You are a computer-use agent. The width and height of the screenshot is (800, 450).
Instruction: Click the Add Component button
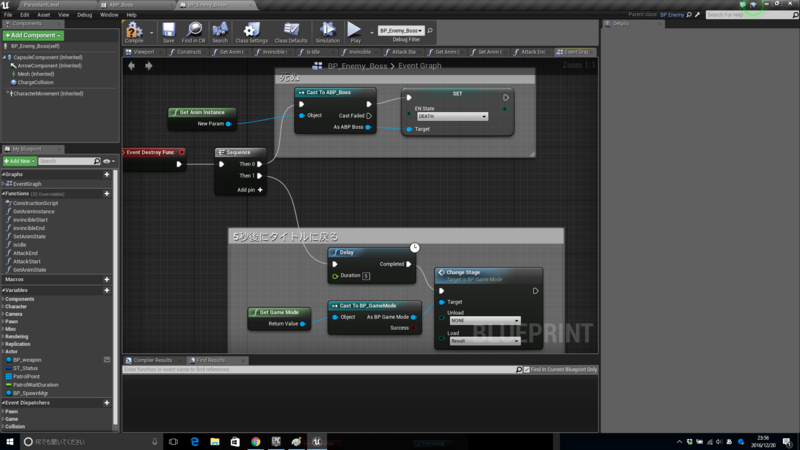(x=33, y=35)
